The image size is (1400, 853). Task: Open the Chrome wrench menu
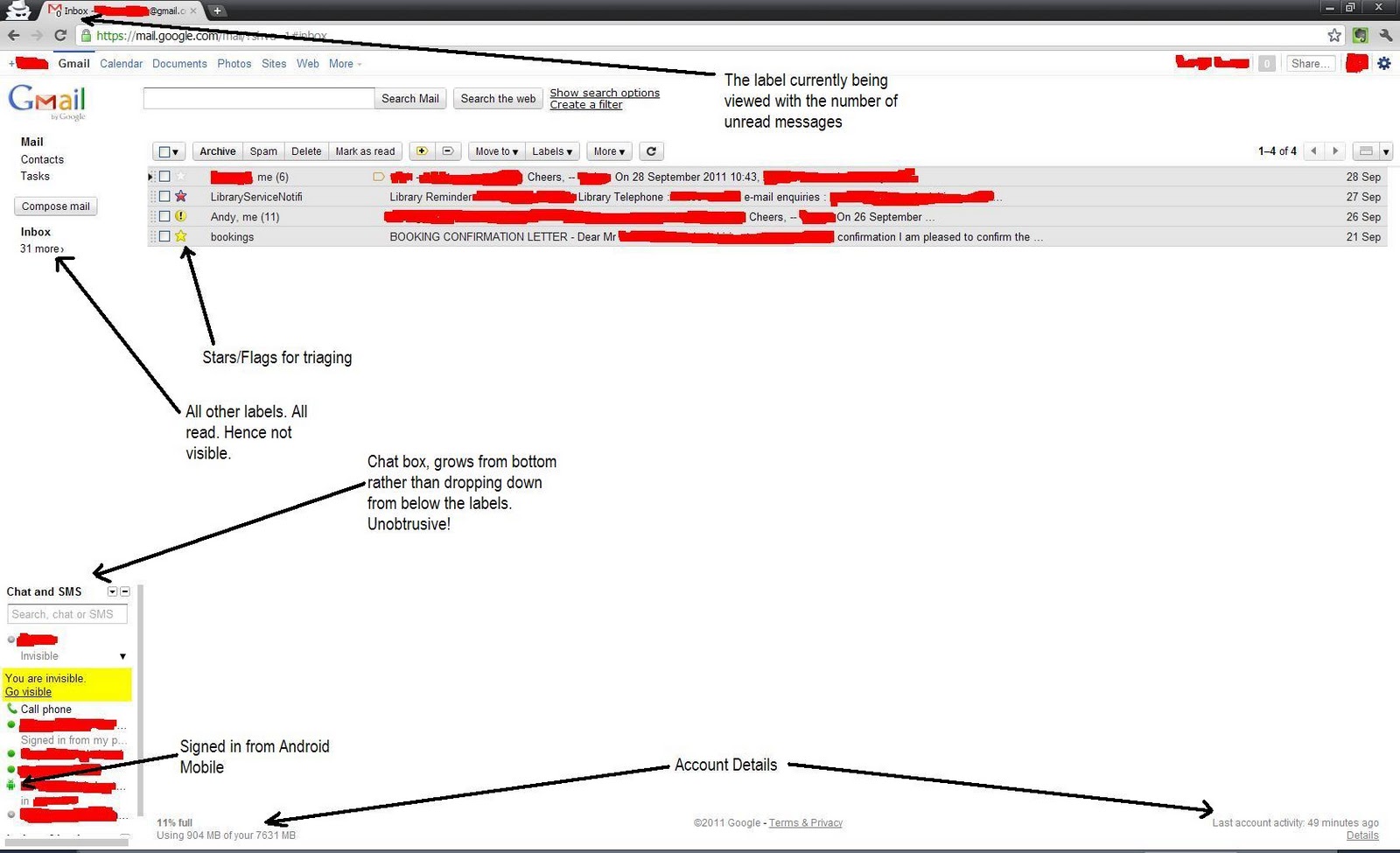click(x=1385, y=35)
